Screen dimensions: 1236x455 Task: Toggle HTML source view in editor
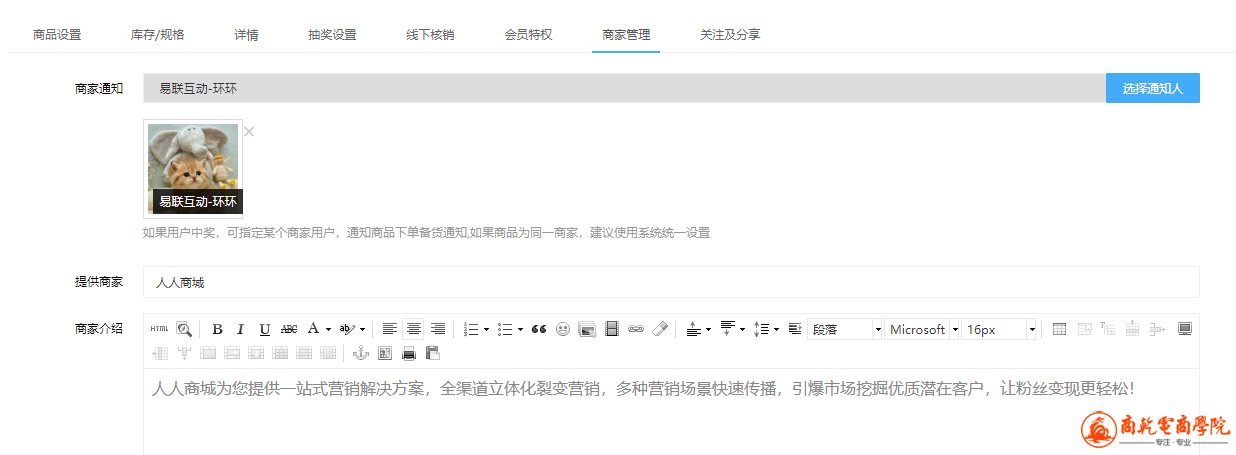(x=159, y=329)
